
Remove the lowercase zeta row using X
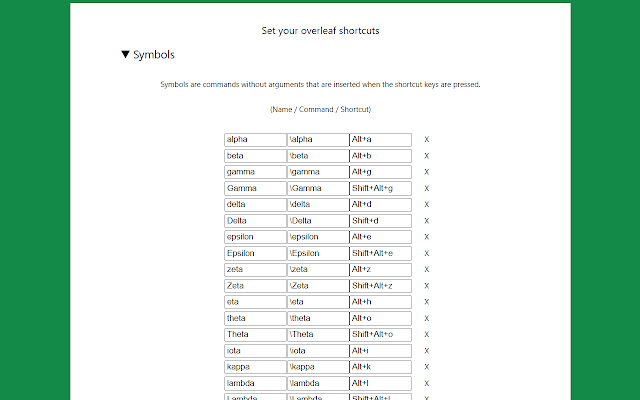[x=427, y=270]
